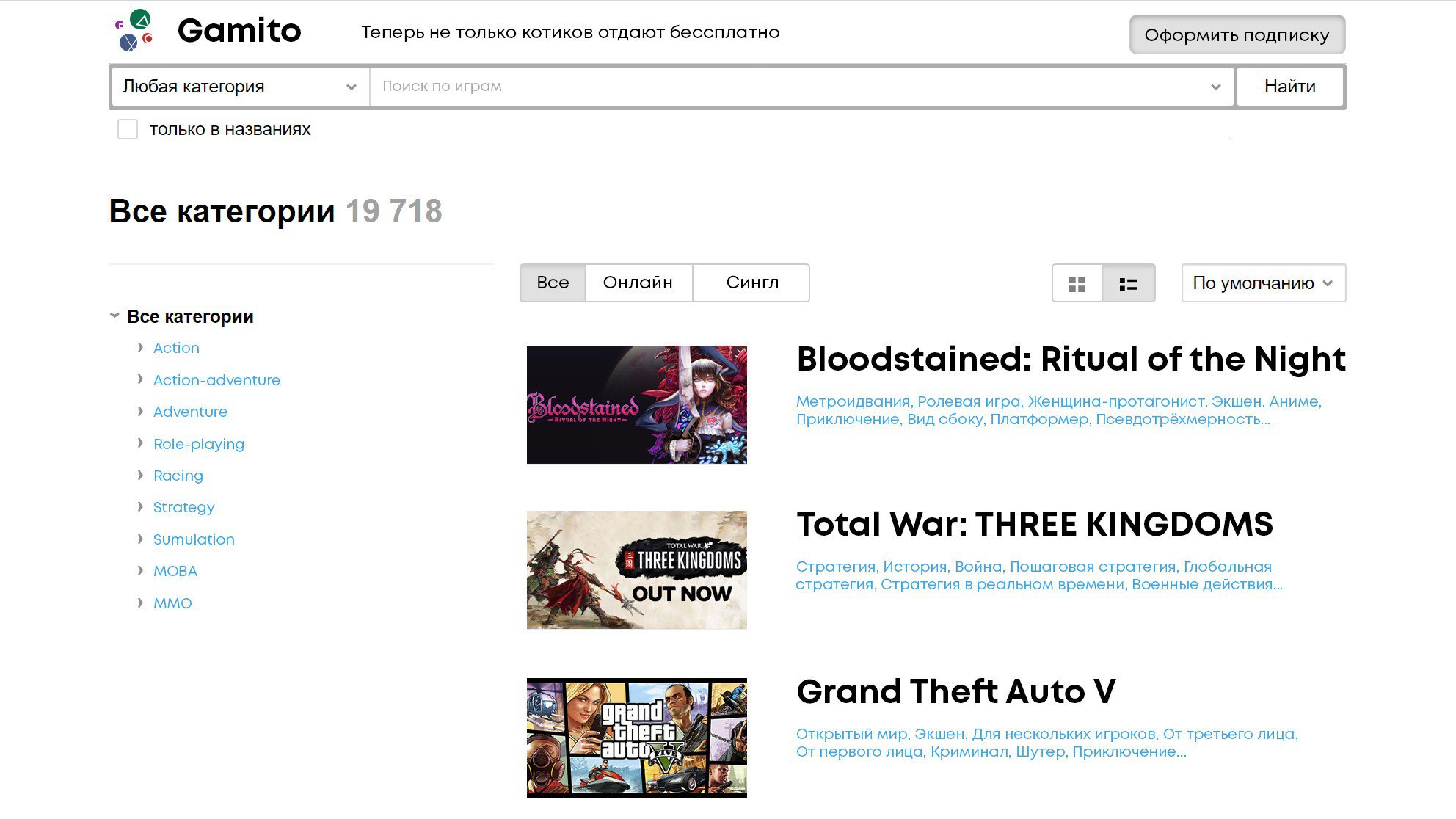Click the Bloodstained game thumbnail

(x=636, y=404)
